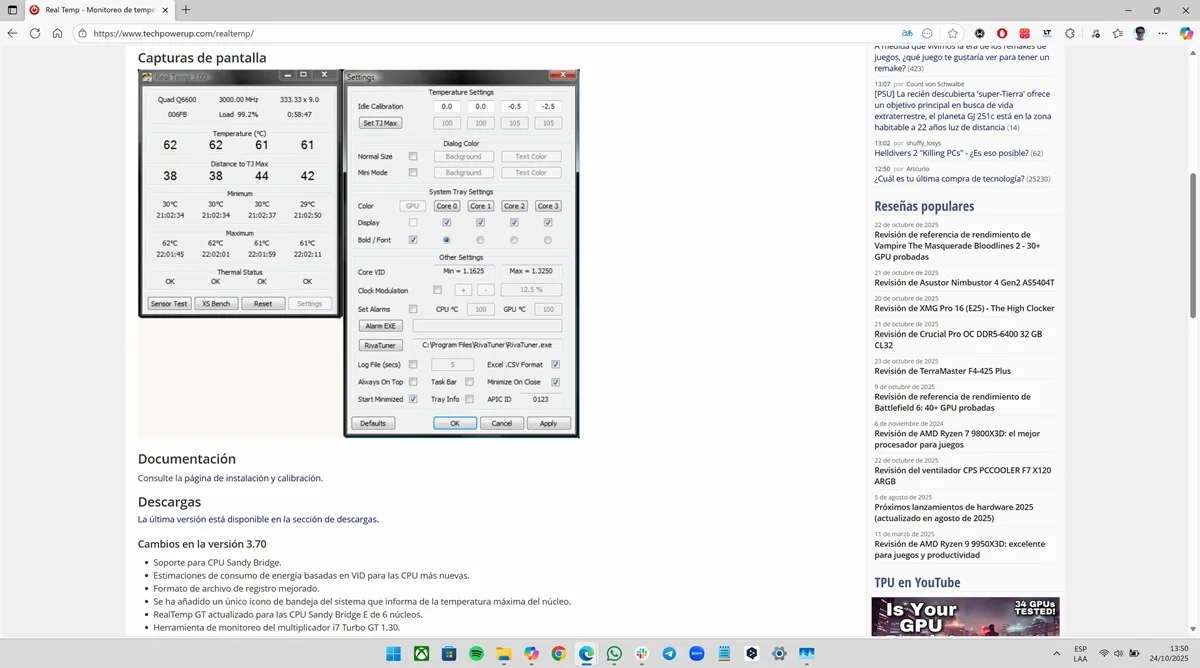Viewport: 1200px width, 668px height.
Task: Open the user profile avatar
Action: point(1140,33)
